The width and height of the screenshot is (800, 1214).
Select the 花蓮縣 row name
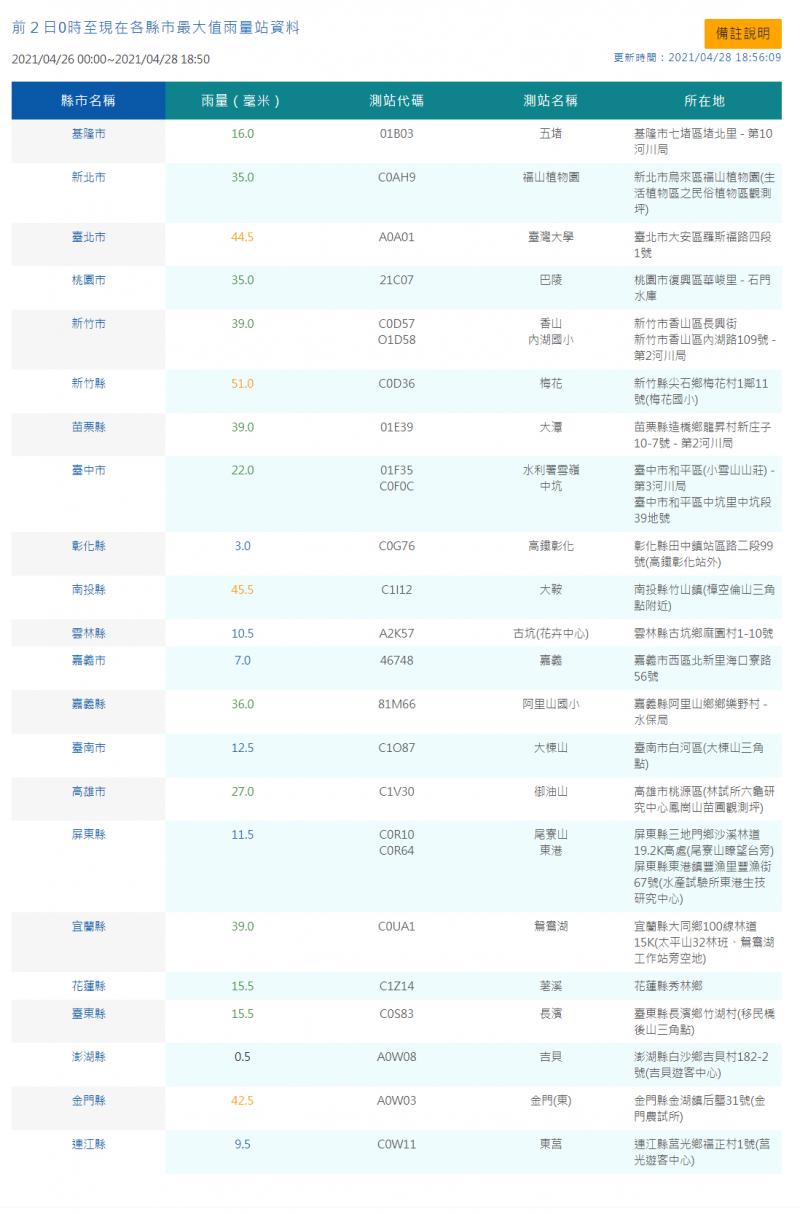[x=88, y=986]
